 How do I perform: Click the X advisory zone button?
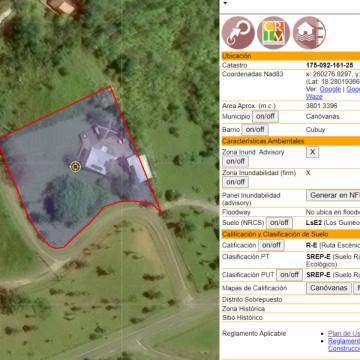coord(312,152)
